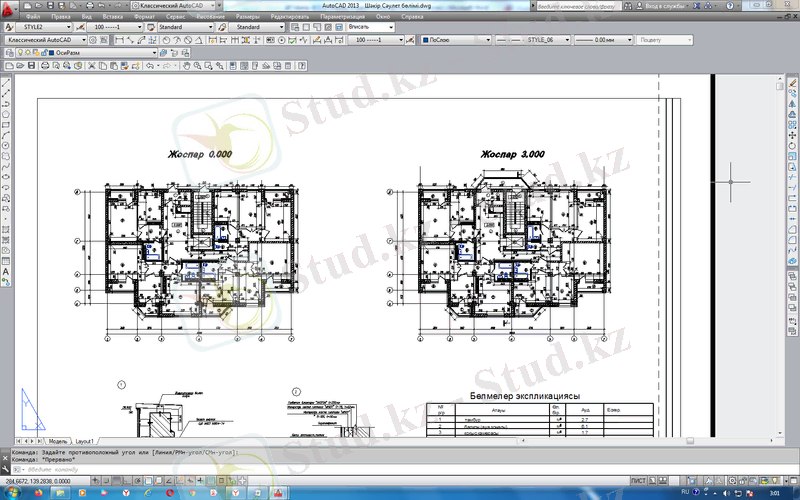Image resolution: width=800 pixels, height=500 pixels.
Task: Select the Polyline drawing tool
Action: (6, 104)
